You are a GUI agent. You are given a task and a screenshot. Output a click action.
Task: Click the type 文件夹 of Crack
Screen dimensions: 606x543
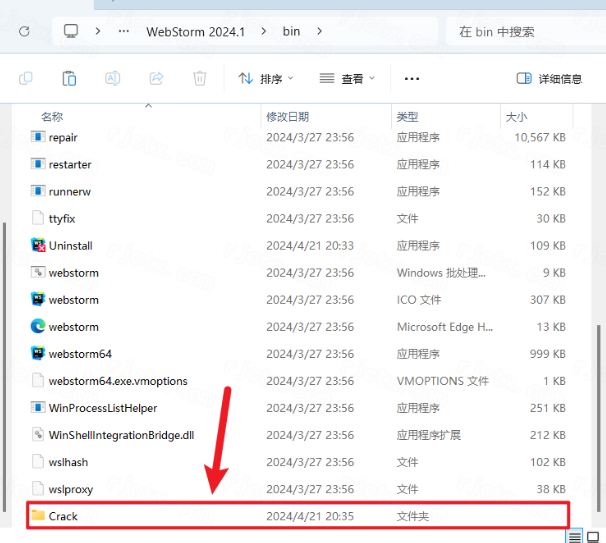(413, 516)
